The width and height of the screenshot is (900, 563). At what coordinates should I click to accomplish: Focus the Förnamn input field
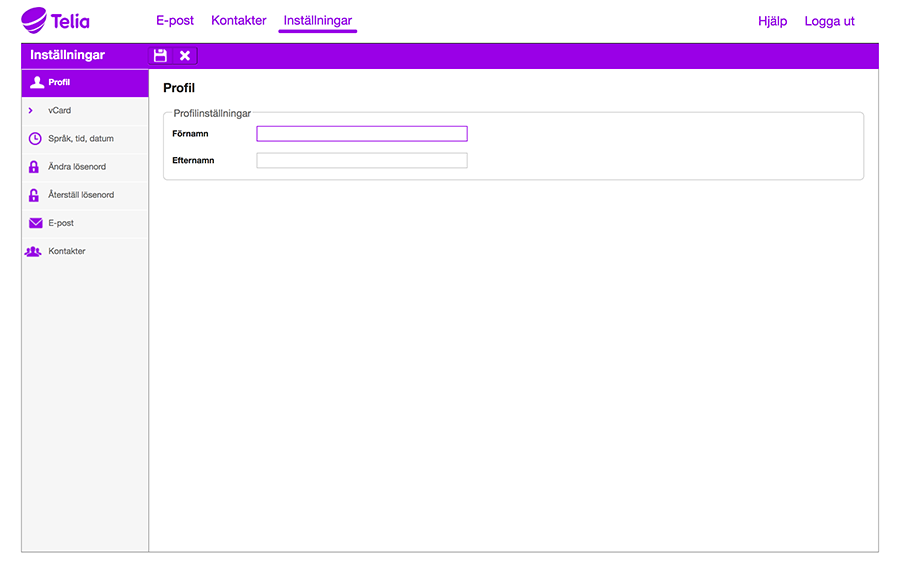tap(361, 134)
